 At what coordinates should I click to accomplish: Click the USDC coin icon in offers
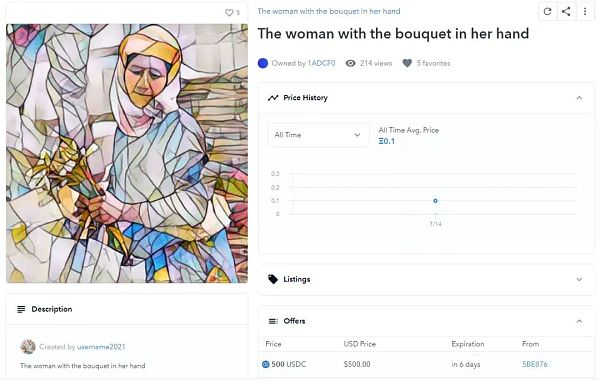point(266,364)
